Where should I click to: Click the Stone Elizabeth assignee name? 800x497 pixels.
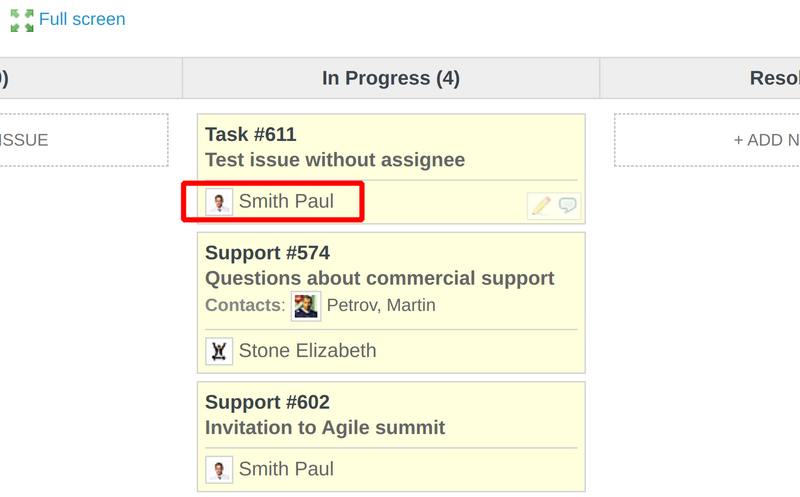pos(307,351)
